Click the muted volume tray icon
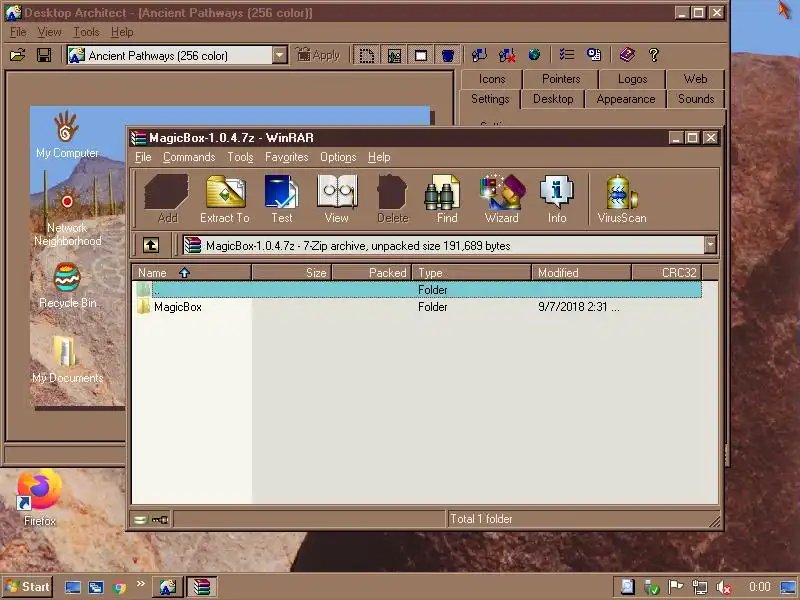The width and height of the screenshot is (800, 600). coord(724,588)
